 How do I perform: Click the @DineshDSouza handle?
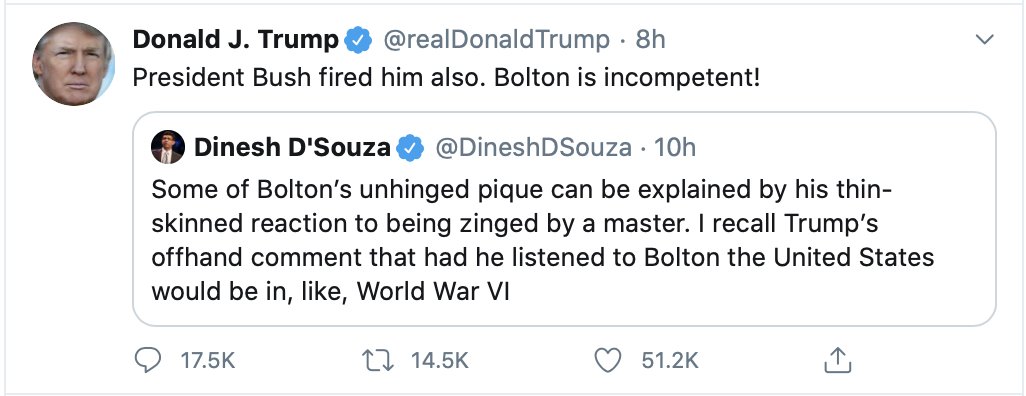click(533, 148)
